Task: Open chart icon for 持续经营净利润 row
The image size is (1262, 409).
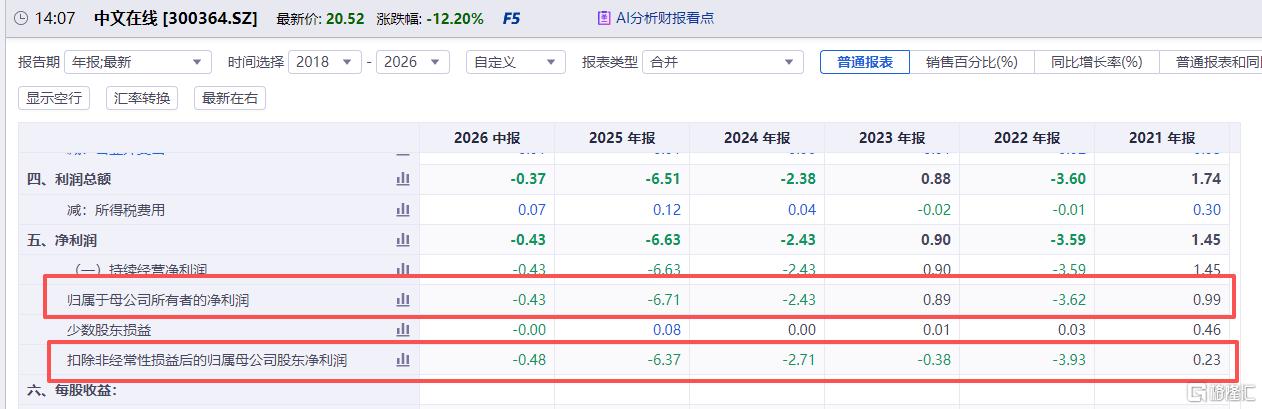Action: tap(403, 269)
